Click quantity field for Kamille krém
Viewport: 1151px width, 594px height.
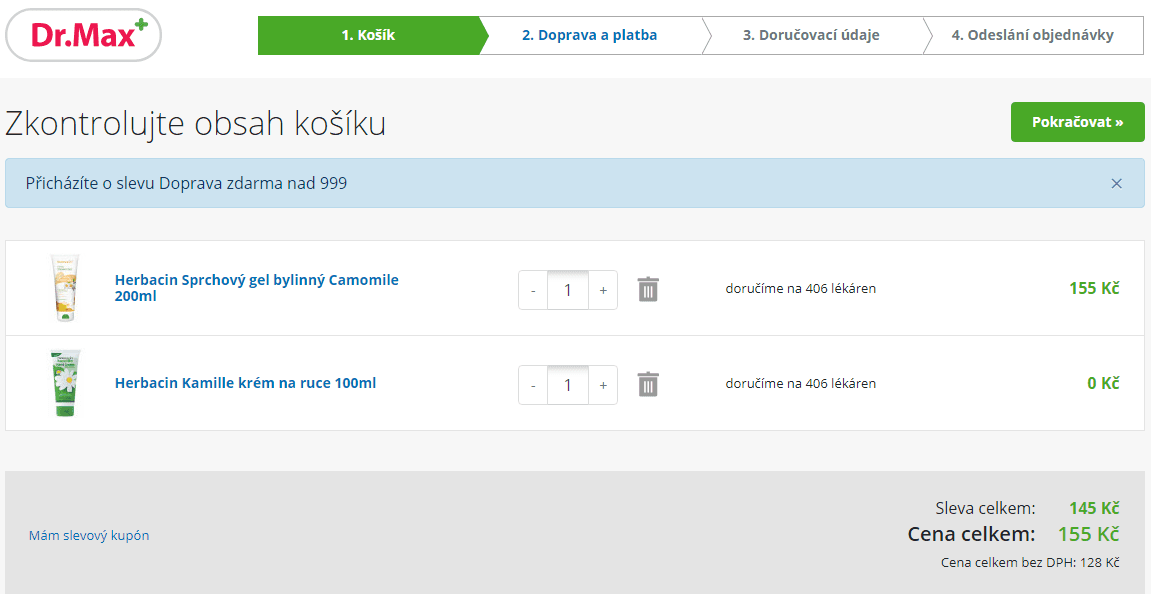[568, 385]
